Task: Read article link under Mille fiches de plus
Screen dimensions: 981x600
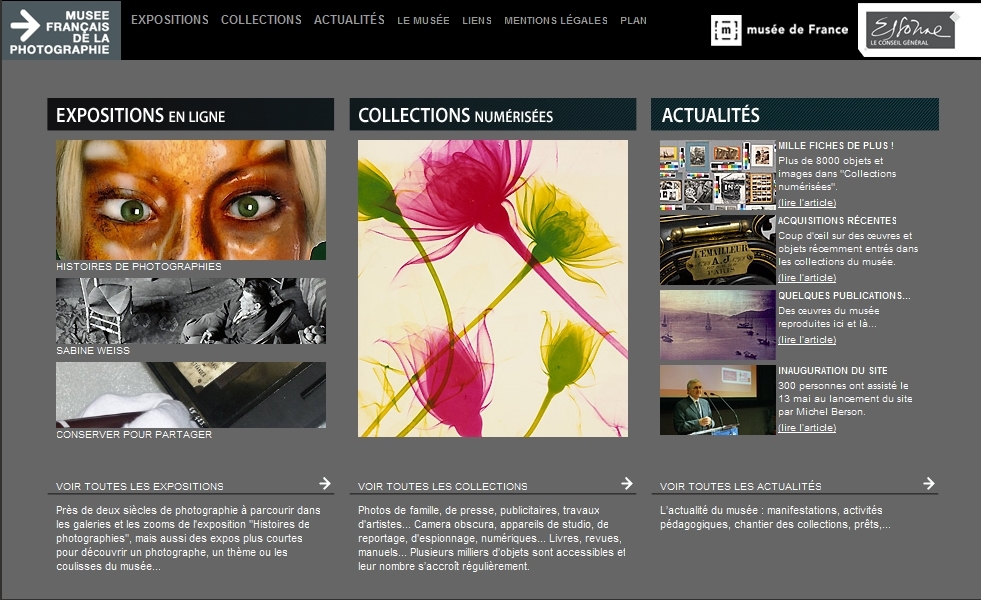Action: tap(807, 203)
